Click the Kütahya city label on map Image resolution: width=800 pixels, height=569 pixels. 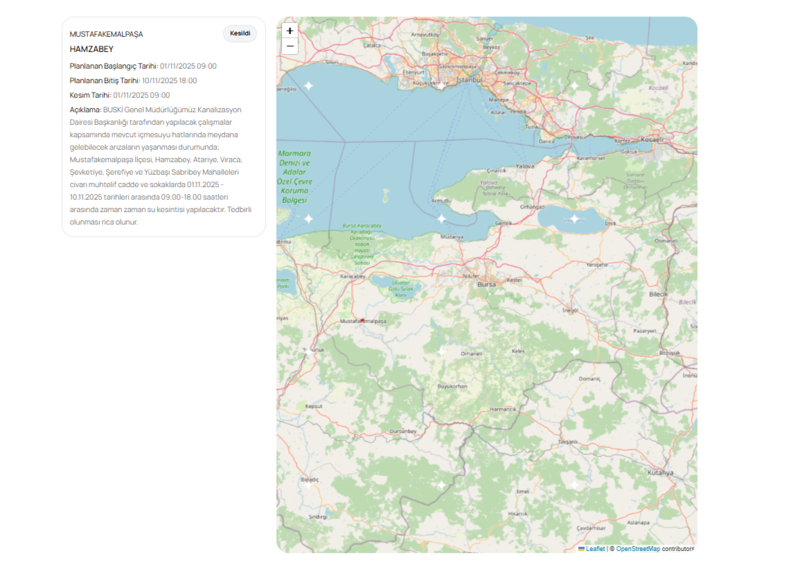[660, 472]
